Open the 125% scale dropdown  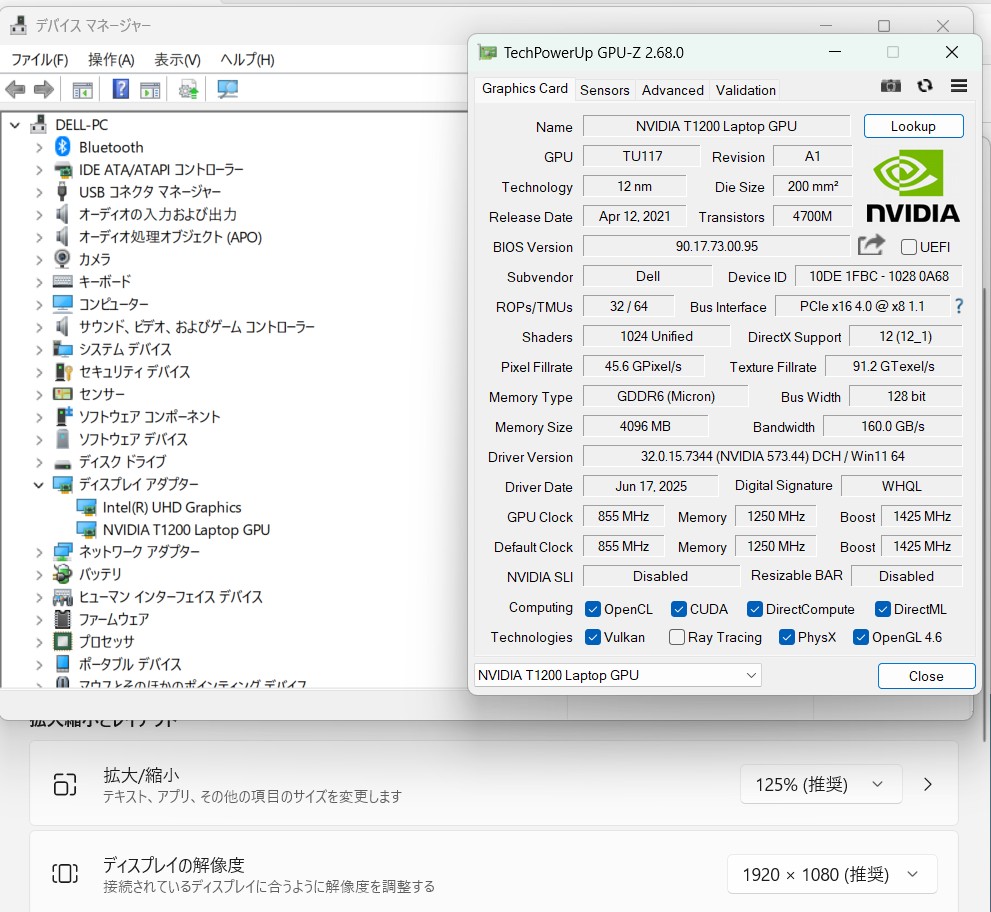pos(820,784)
